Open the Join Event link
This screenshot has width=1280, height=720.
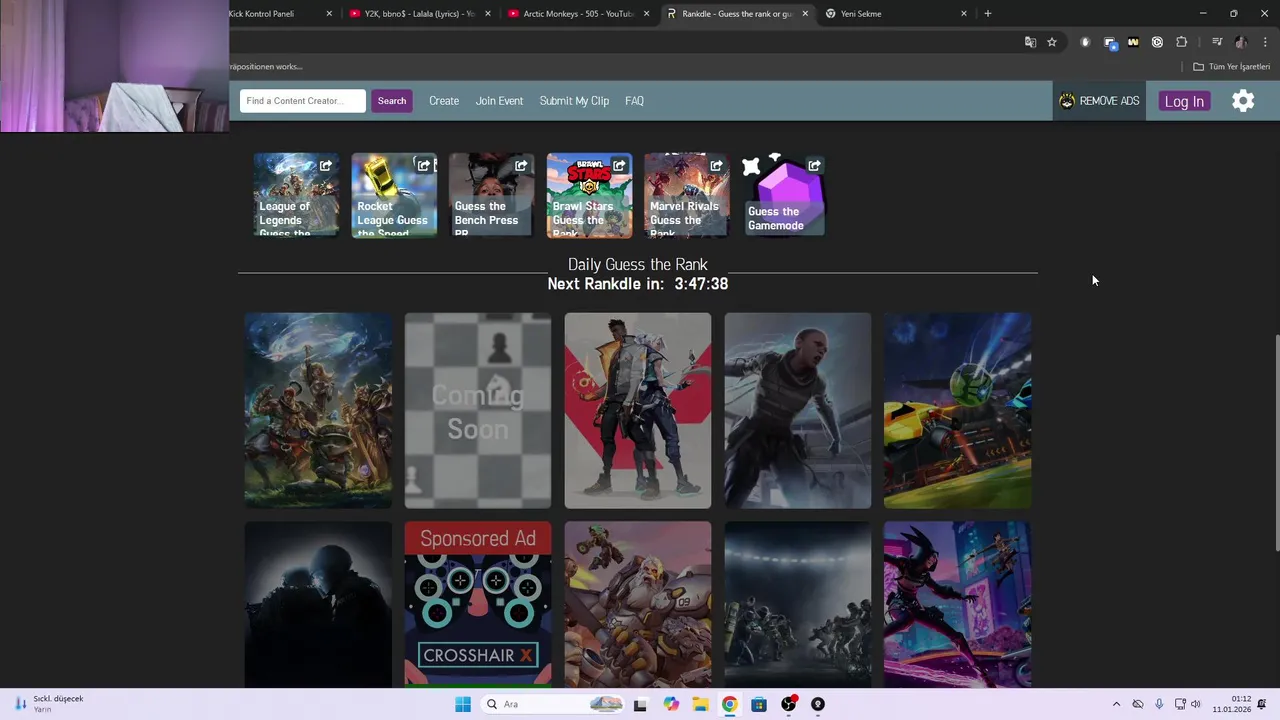tap(499, 101)
